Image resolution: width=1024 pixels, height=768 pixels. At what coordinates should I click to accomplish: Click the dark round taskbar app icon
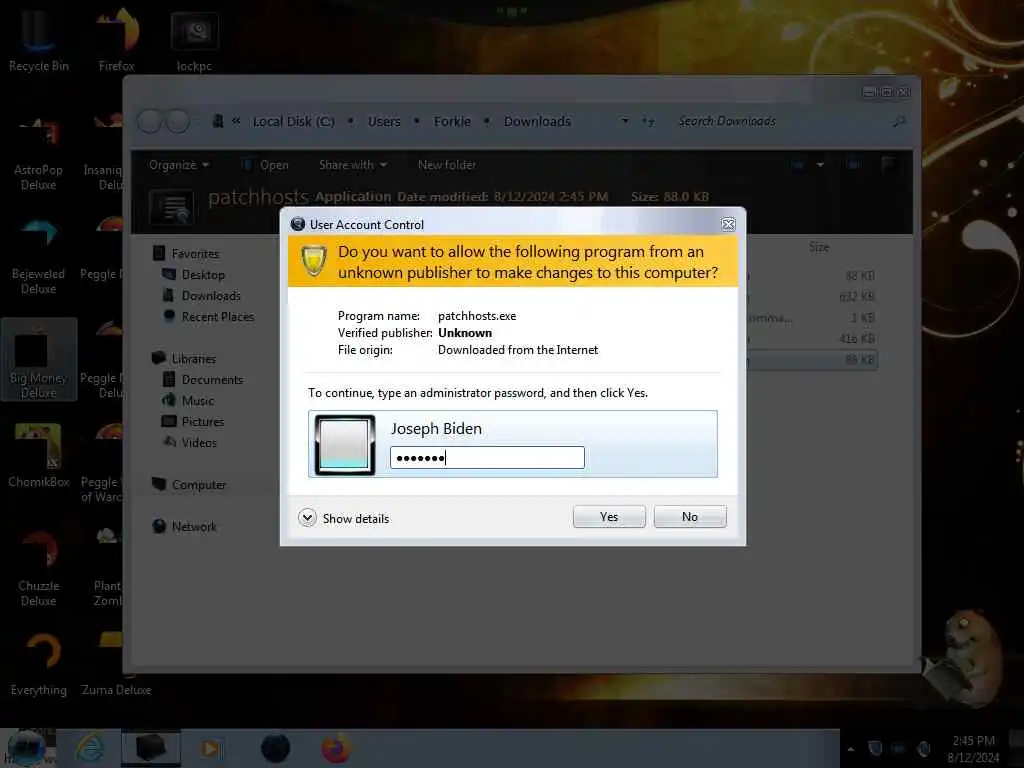point(275,748)
